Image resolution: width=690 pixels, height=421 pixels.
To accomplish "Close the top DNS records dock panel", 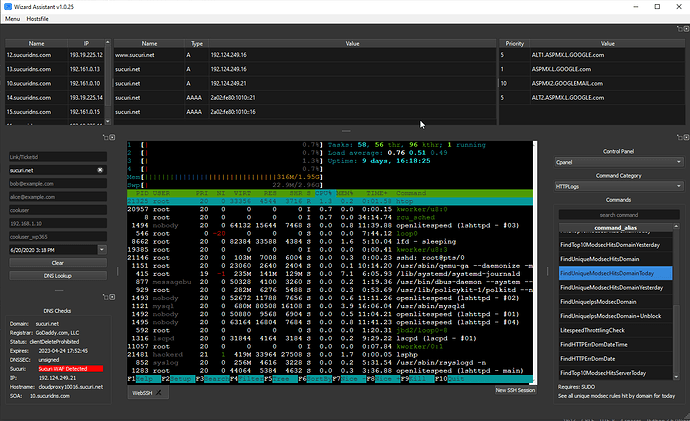I will [x=686, y=29].
